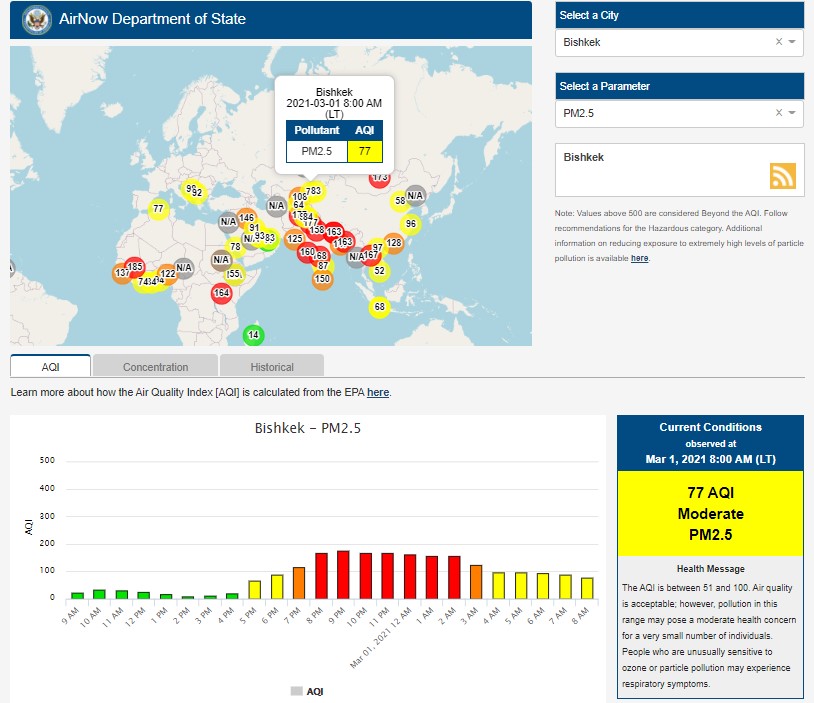Viewport: 814px width, 703px height.
Task: Select the yellow 77 marker in North Africa
Action: (158, 209)
